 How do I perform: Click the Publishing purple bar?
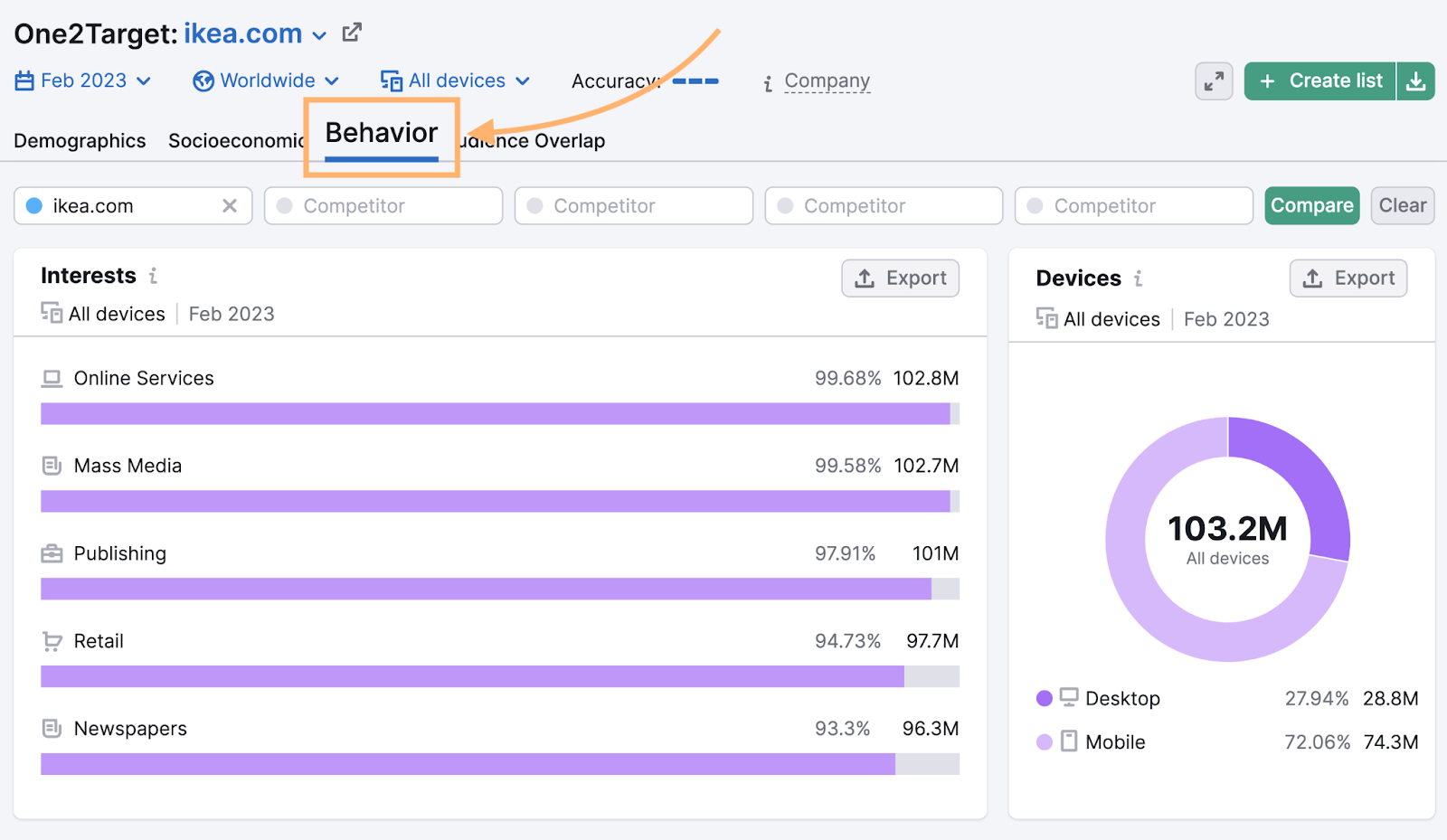click(x=486, y=590)
